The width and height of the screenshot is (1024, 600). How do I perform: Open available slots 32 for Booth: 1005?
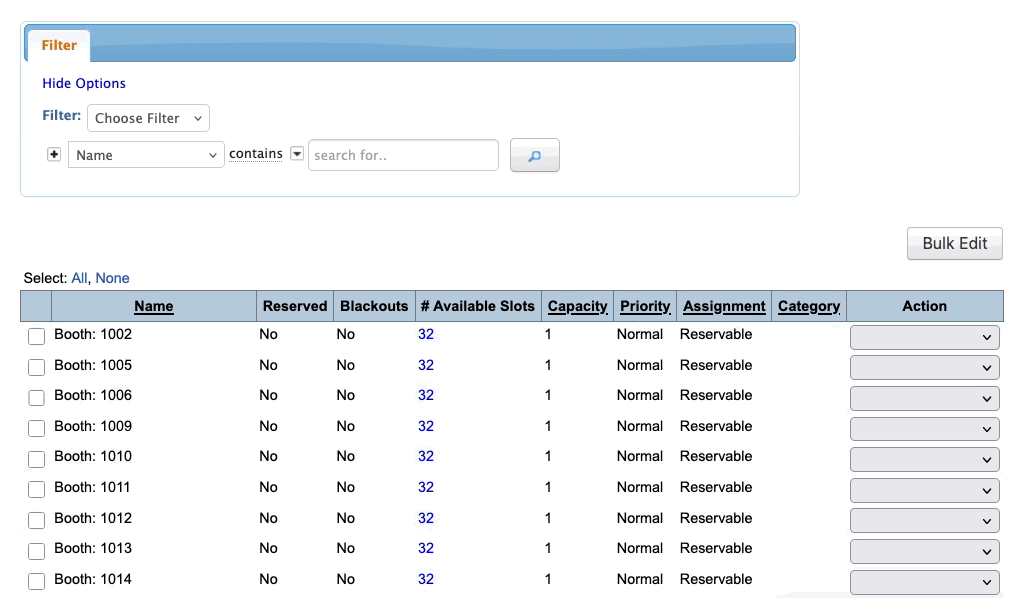click(x=426, y=365)
